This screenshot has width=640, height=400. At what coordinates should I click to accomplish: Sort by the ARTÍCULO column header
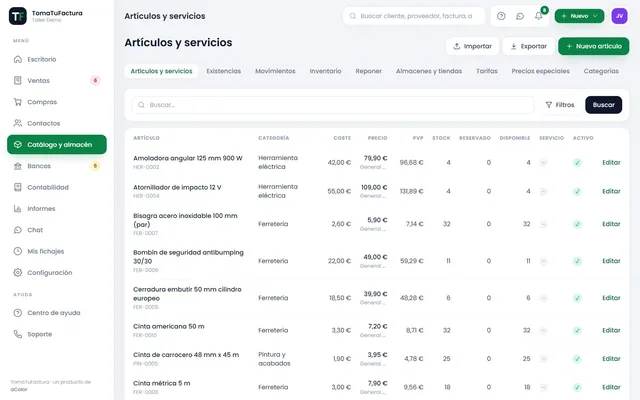146,138
